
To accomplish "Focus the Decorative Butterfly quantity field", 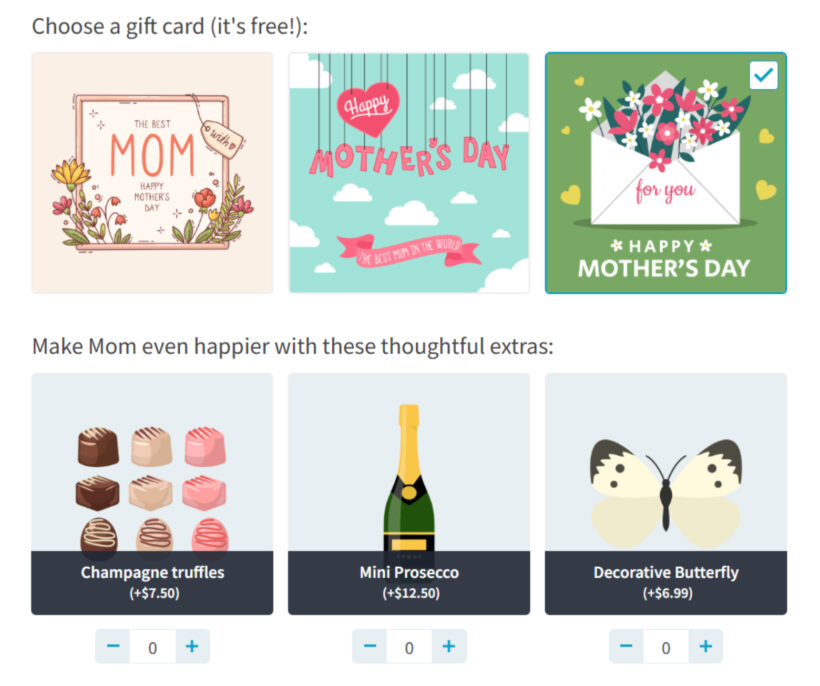I will pos(666,648).
